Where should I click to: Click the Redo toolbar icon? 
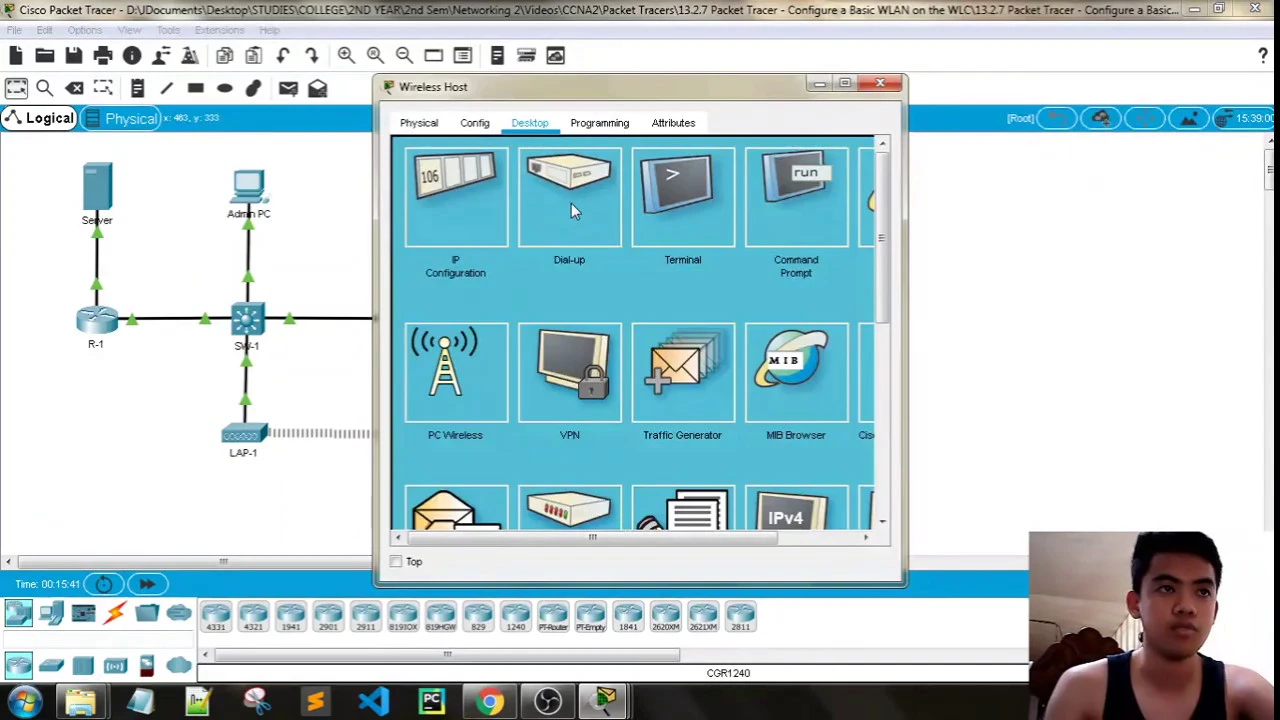click(312, 56)
